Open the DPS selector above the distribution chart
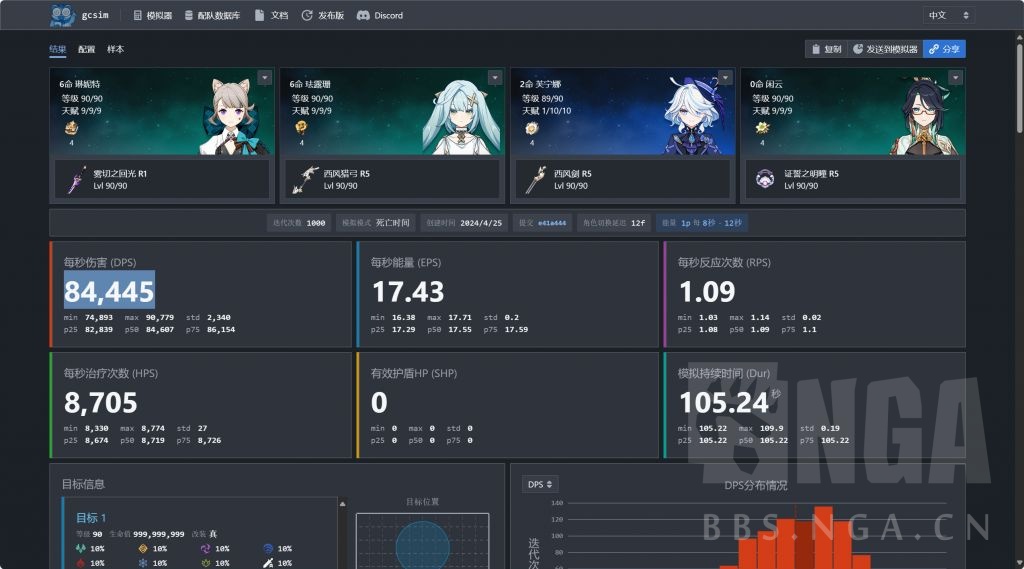Screen dimensions: 1024x569 540,484
